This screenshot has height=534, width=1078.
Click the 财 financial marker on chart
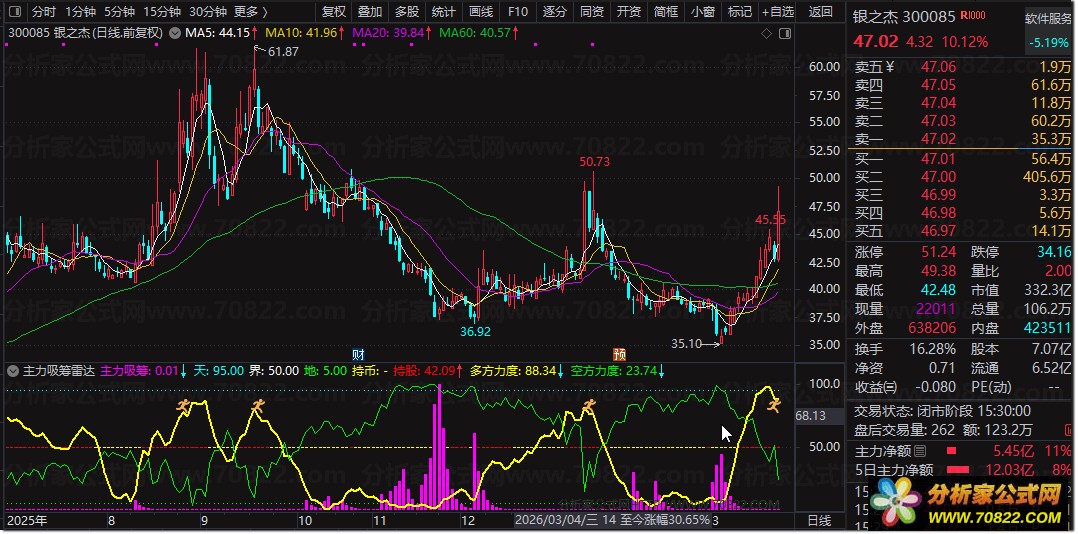click(x=358, y=354)
